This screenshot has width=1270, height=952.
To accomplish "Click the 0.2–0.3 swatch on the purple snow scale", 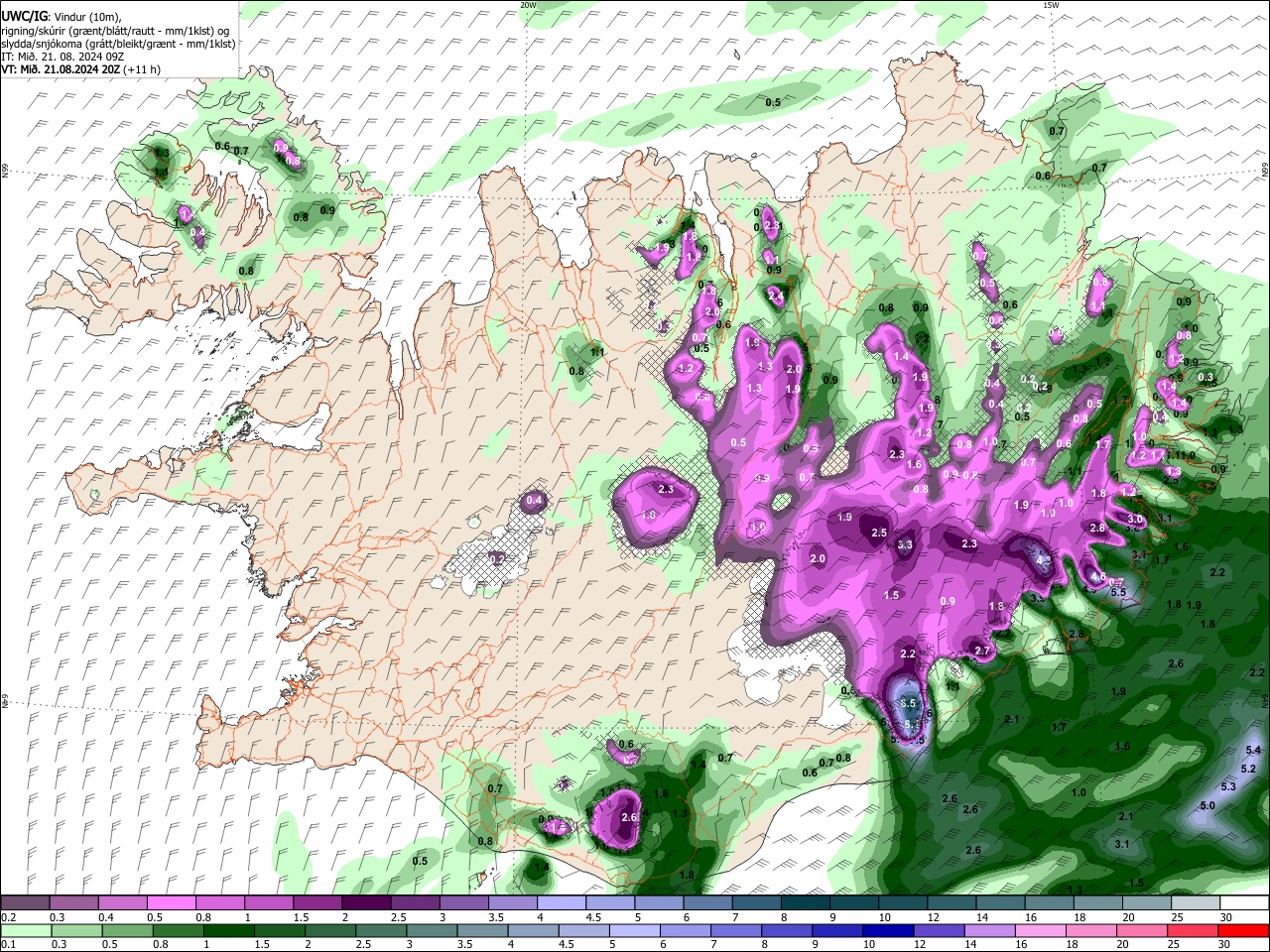I will pyautogui.click(x=25, y=903).
